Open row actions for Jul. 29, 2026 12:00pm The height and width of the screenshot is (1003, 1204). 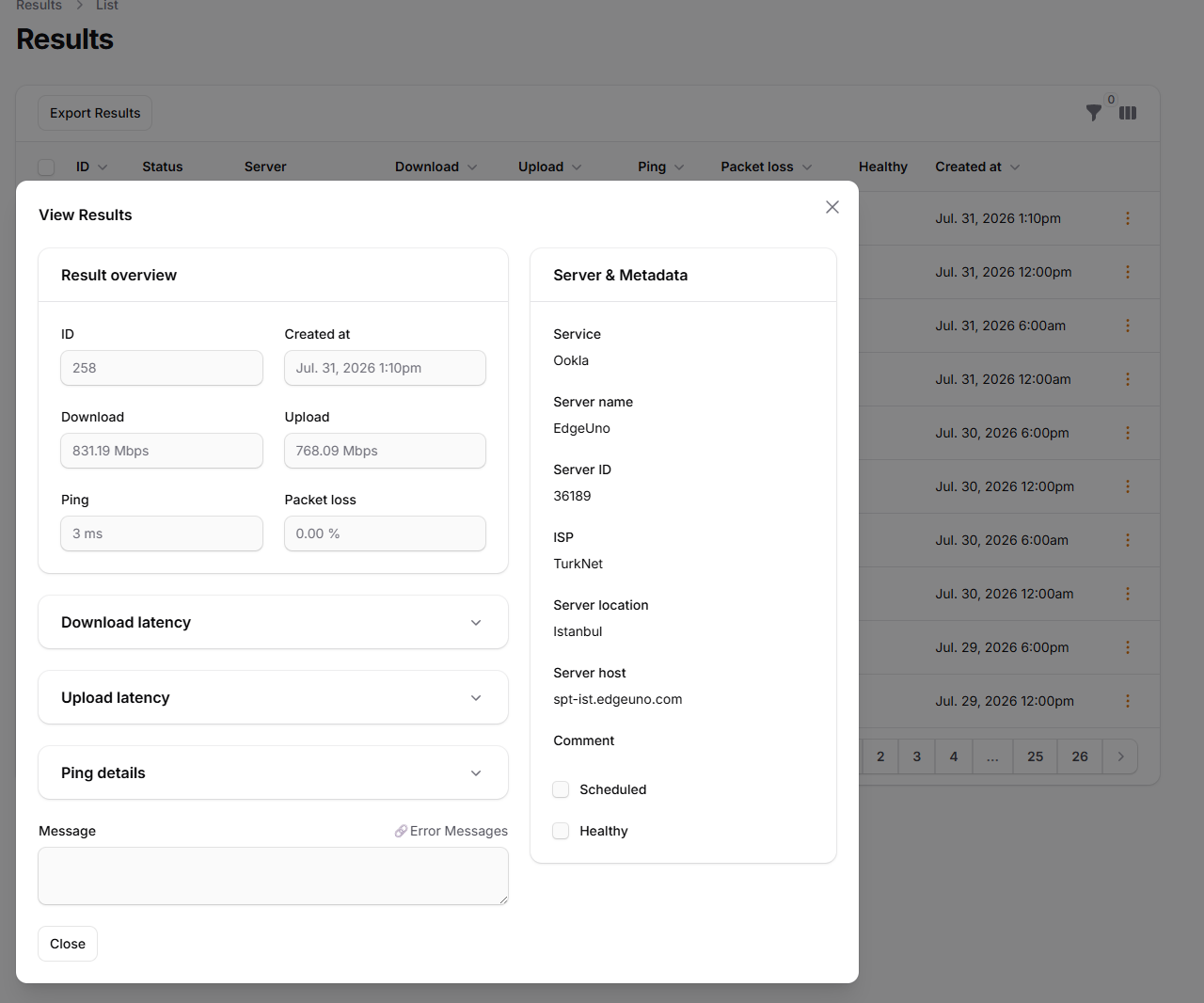(x=1127, y=701)
